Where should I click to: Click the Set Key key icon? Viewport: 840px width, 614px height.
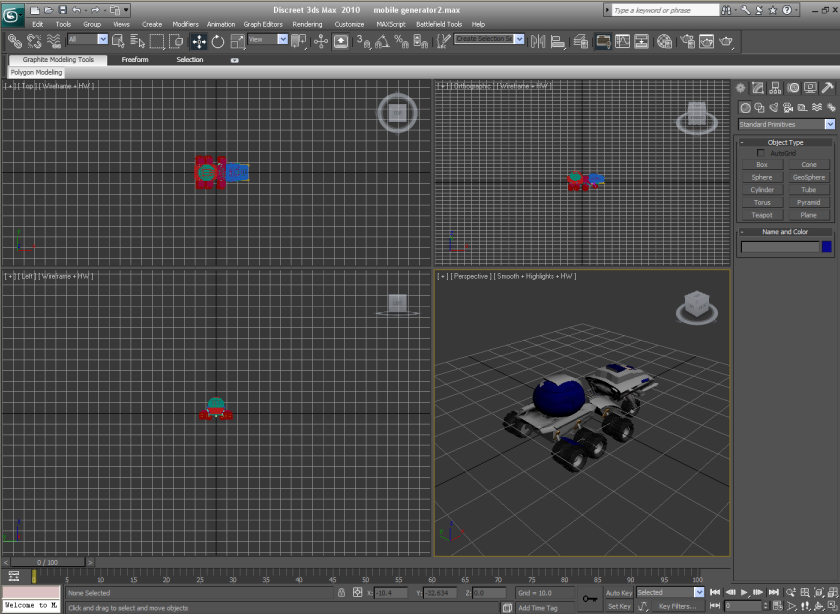tap(590, 599)
